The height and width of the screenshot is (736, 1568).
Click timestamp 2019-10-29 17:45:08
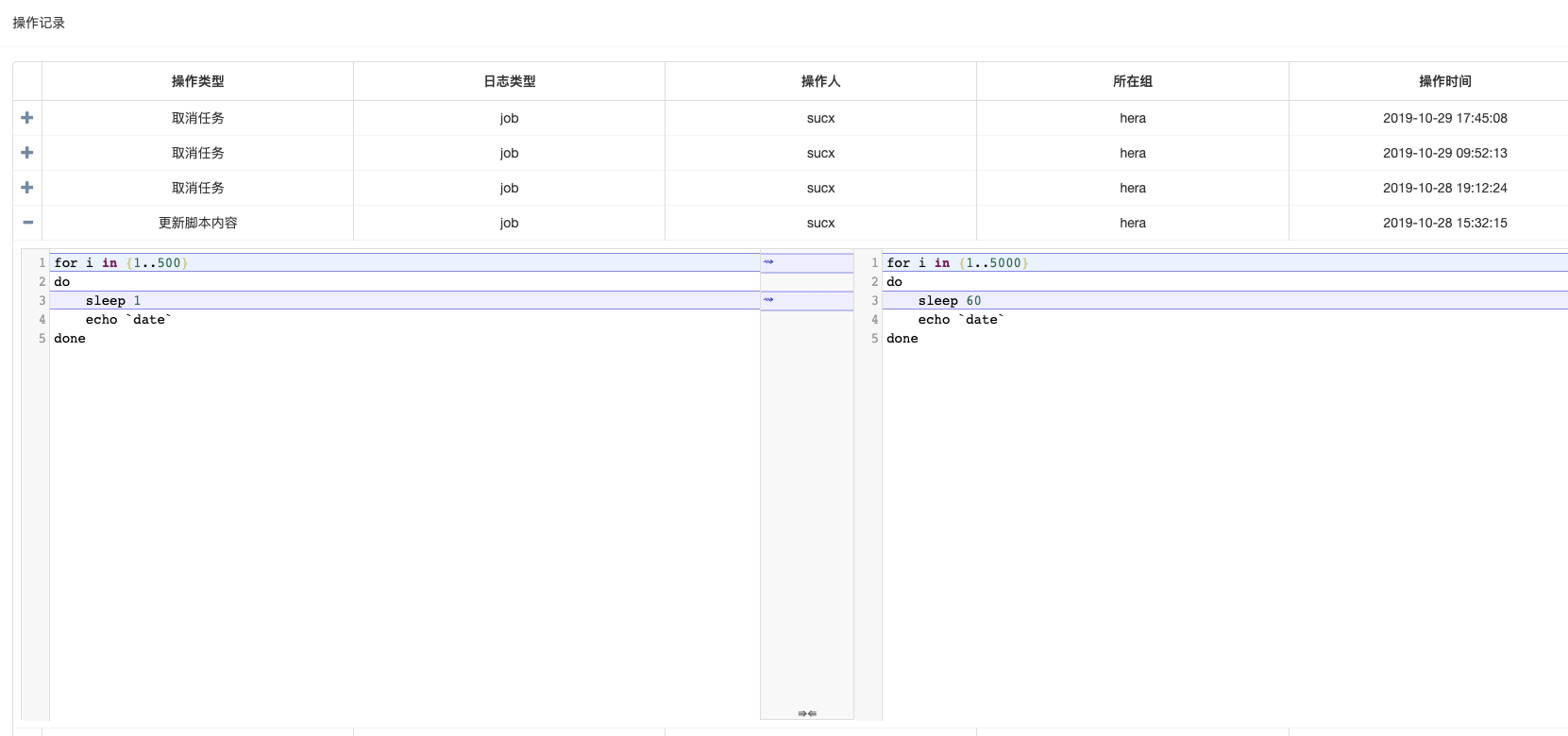pos(1445,118)
